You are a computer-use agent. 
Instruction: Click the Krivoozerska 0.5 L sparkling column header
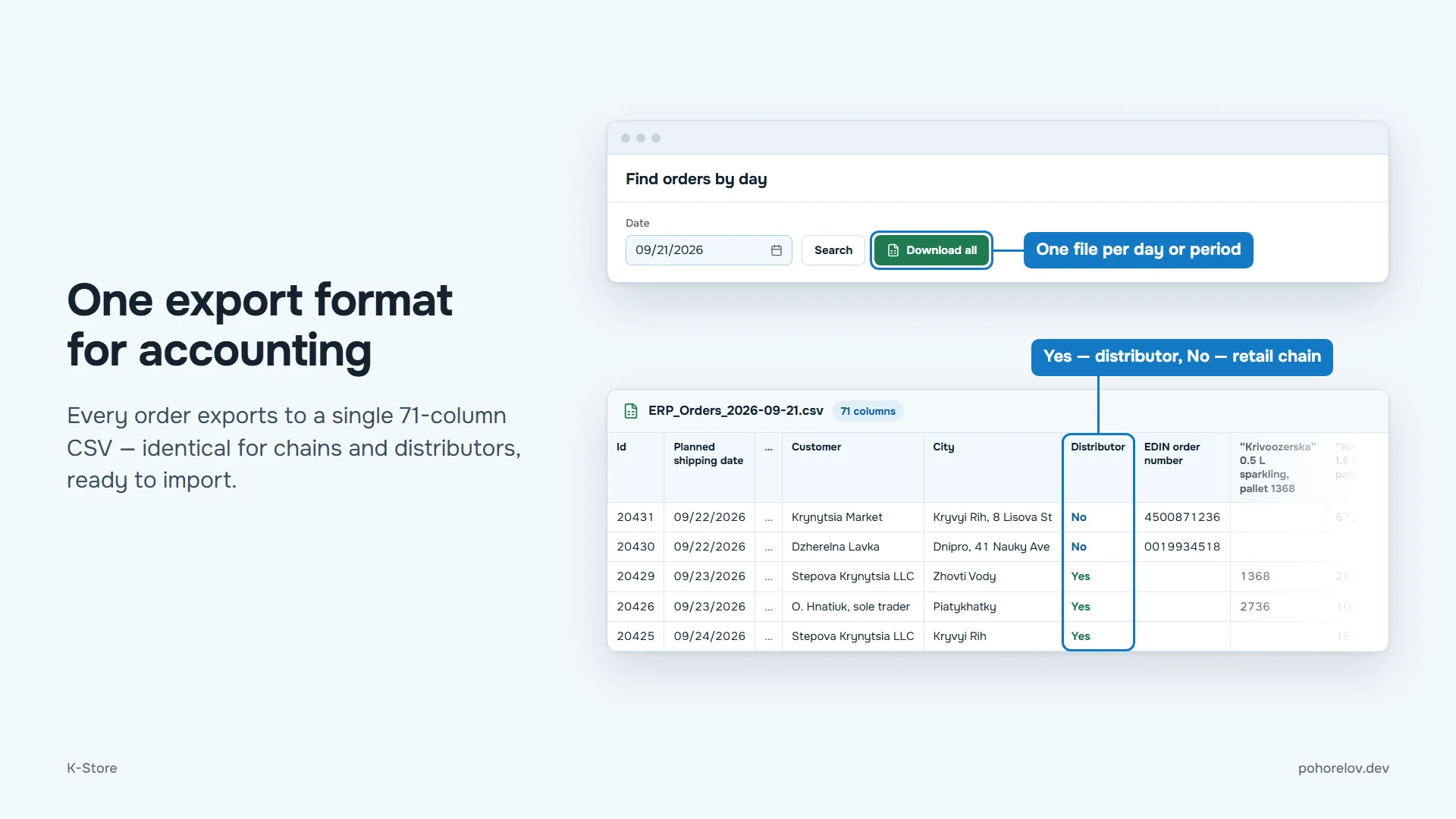pos(1277,467)
